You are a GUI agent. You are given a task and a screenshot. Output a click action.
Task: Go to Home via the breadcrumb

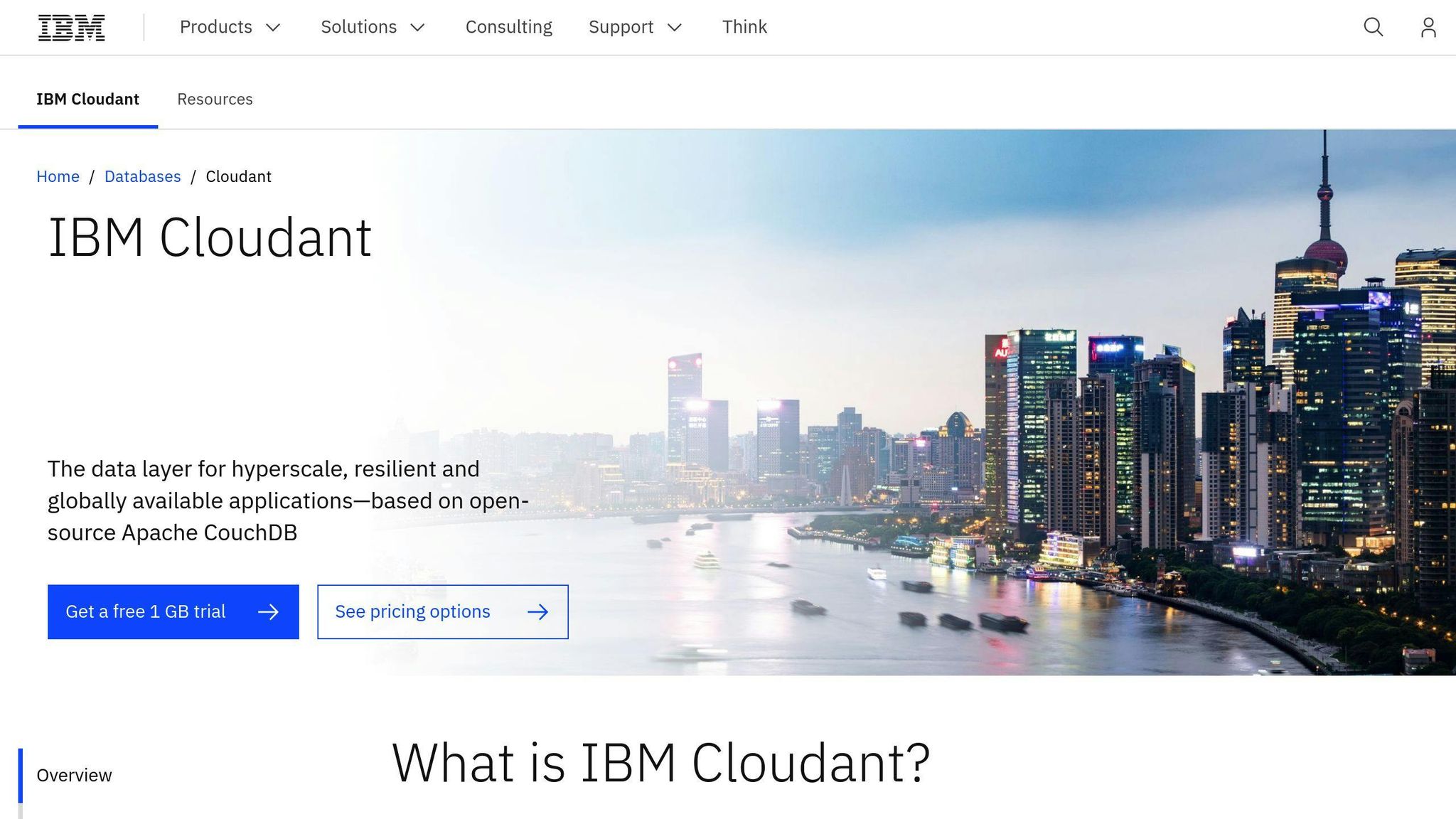tap(58, 176)
